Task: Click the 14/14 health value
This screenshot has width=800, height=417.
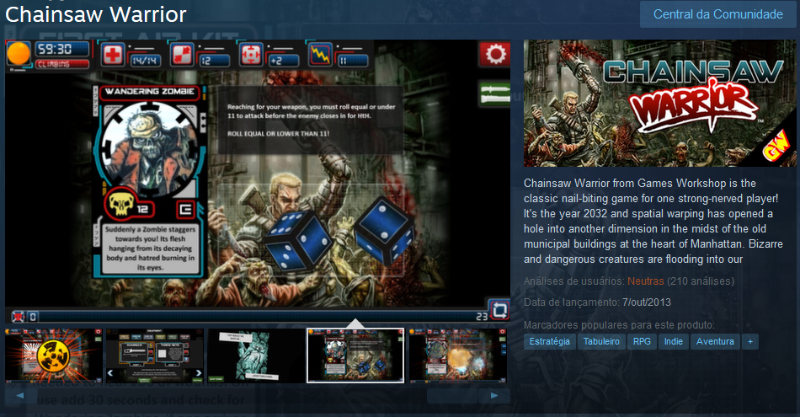Action: [145, 61]
